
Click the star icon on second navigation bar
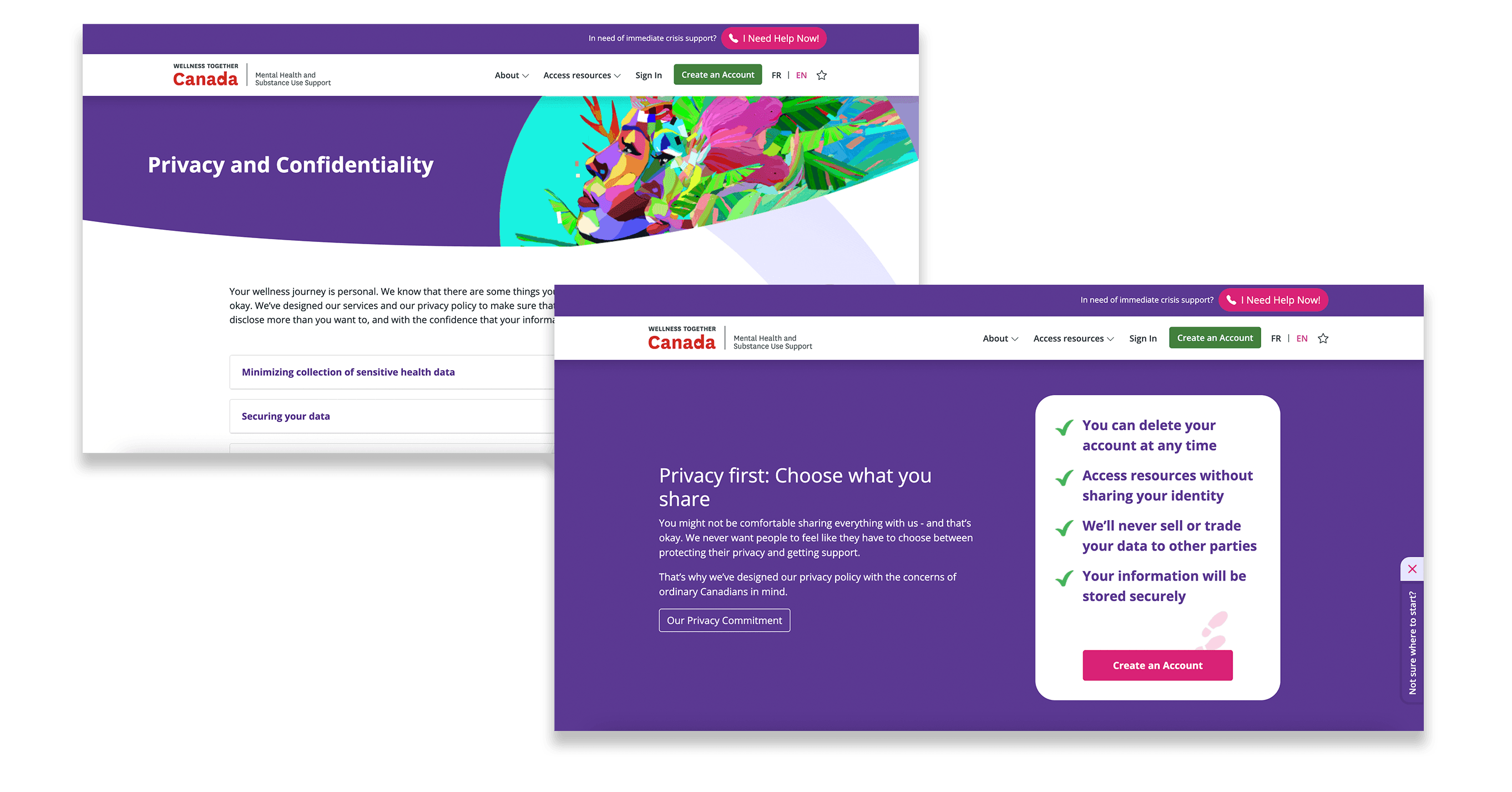[x=1325, y=338]
